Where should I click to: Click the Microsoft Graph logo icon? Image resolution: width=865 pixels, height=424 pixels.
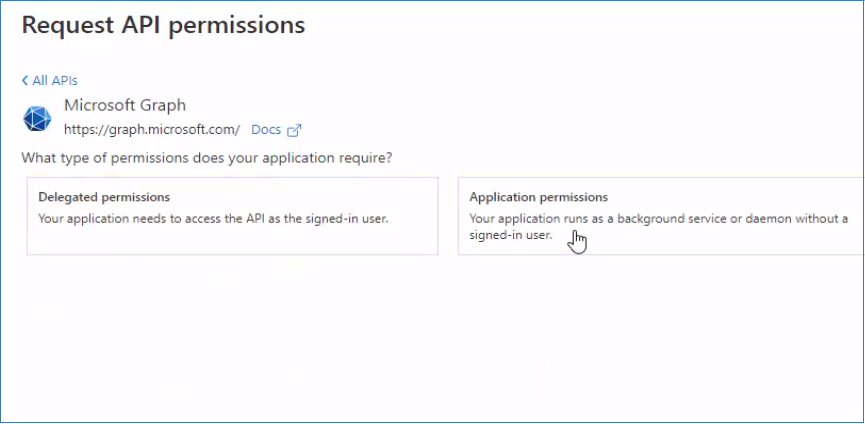point(37,118)
